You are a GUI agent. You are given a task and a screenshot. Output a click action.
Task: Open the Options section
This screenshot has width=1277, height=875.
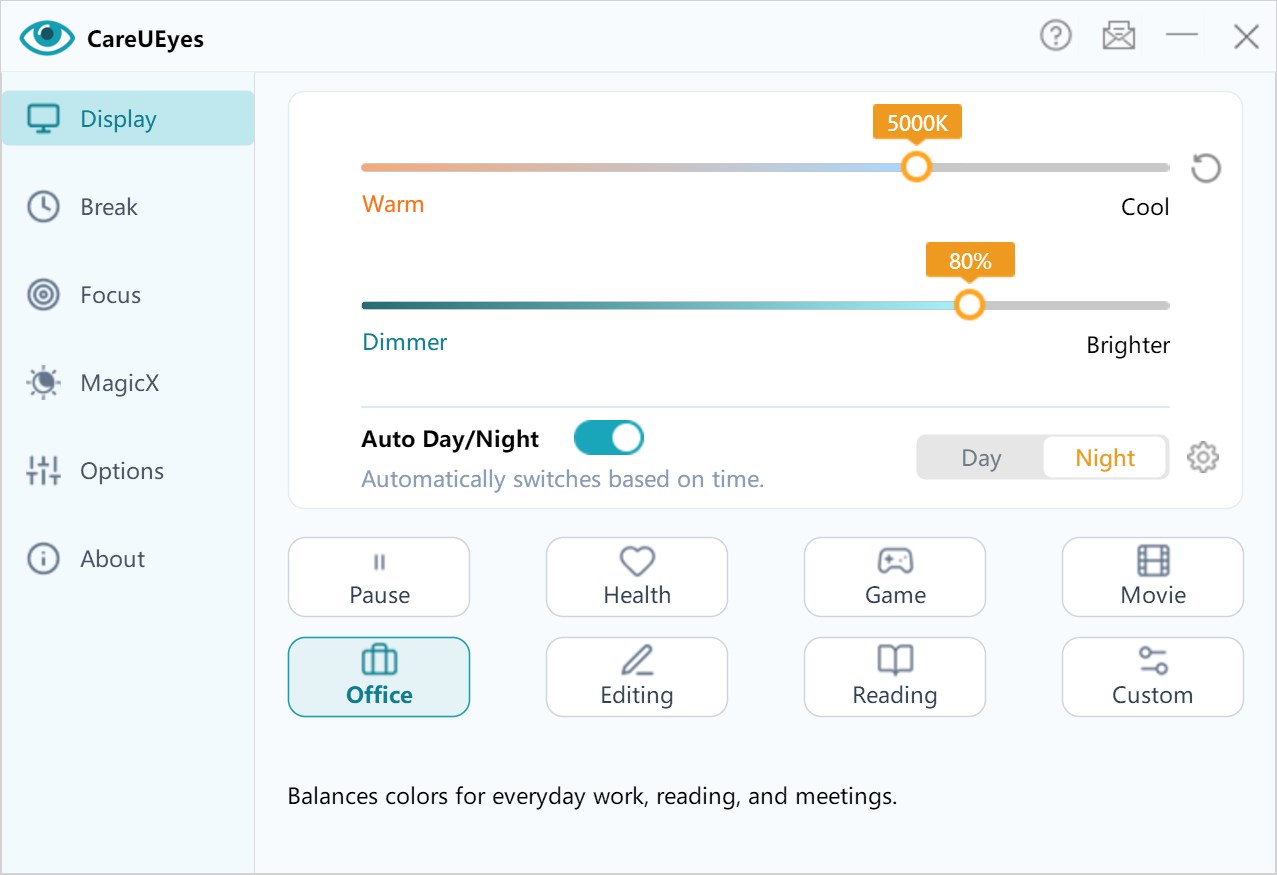(x=128, y=471)
